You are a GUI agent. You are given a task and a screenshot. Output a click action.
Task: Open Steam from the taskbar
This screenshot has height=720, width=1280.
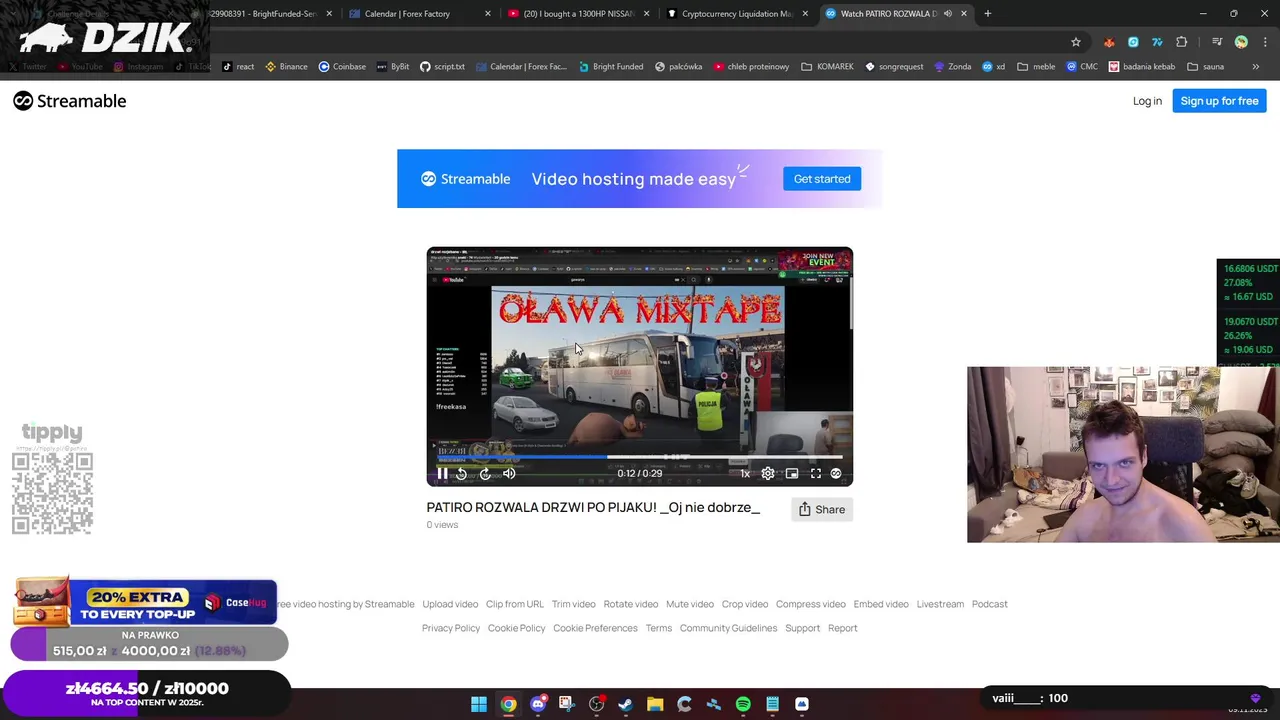(x=625, y=704)
